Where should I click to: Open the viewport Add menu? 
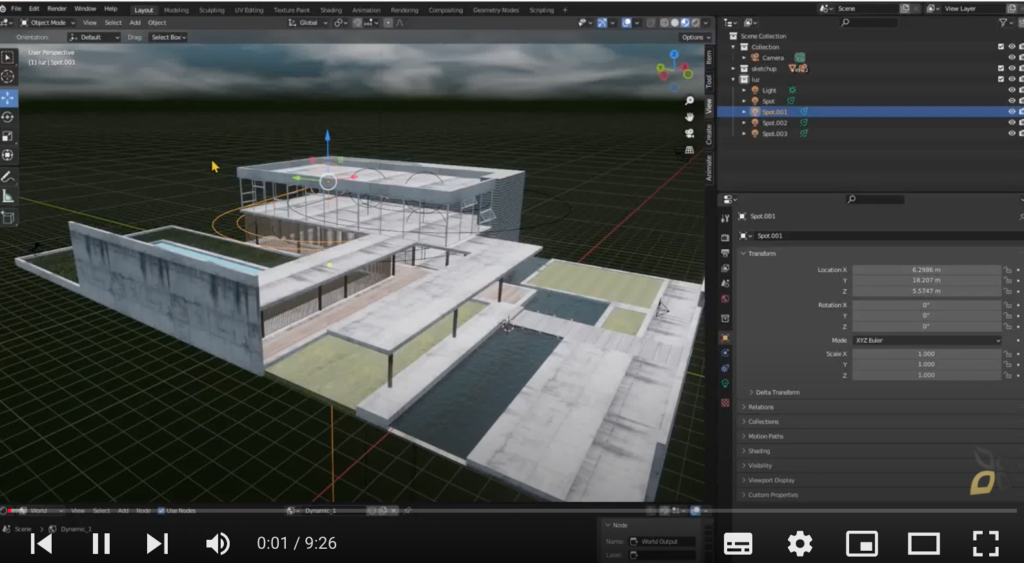click(135, 23)
